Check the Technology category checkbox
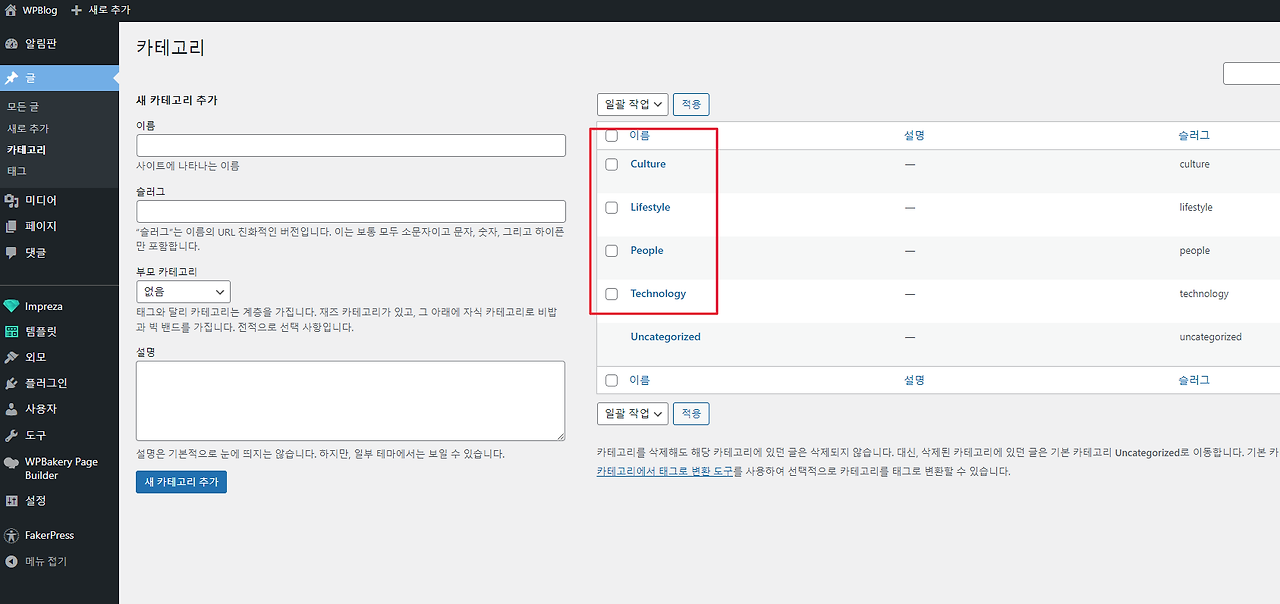 point(612,294)
